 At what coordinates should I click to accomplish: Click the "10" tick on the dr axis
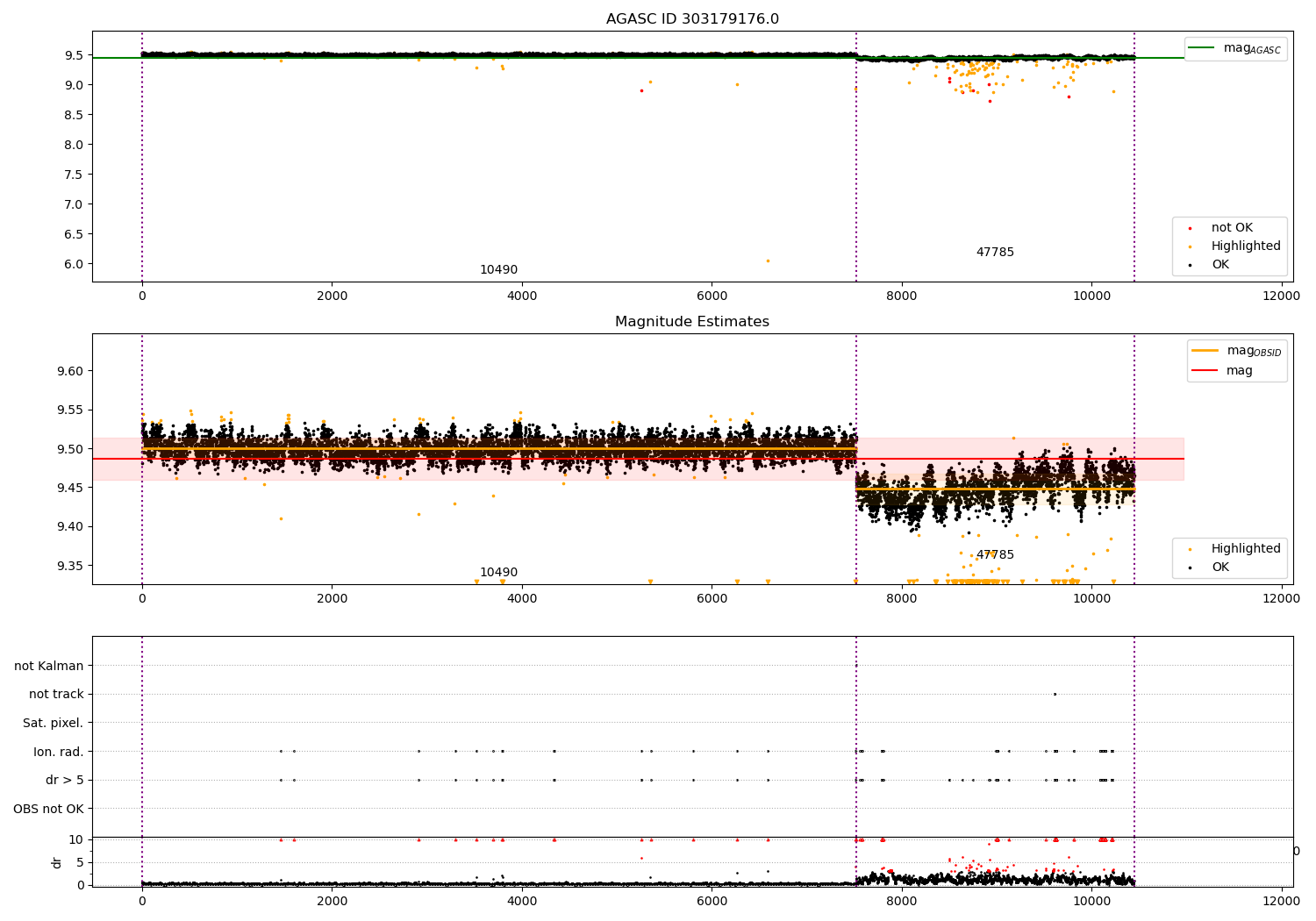(x=77, y=839)
